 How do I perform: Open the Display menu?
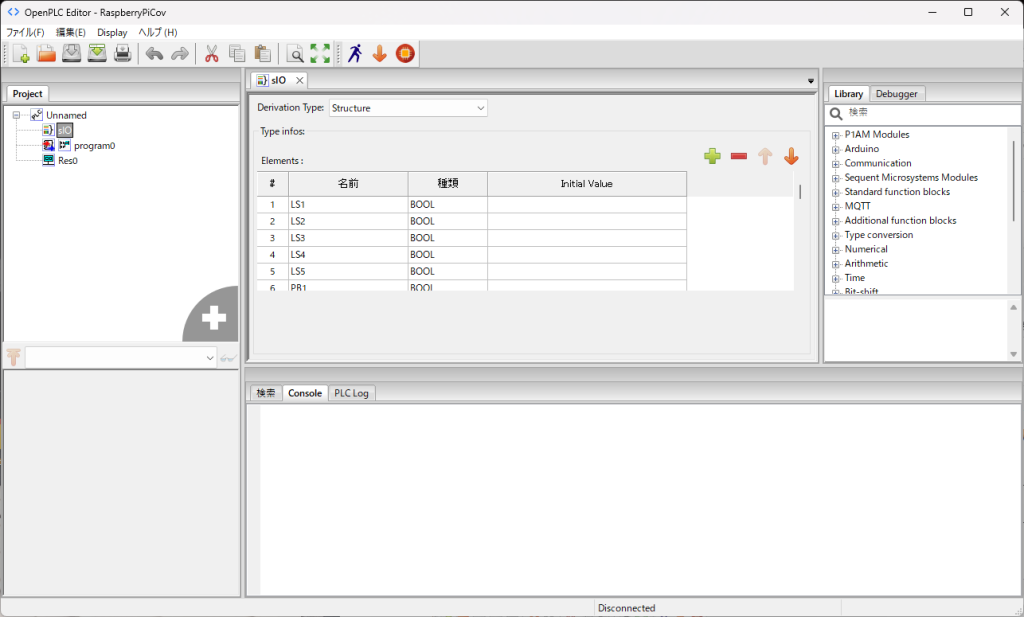[112, 32]
